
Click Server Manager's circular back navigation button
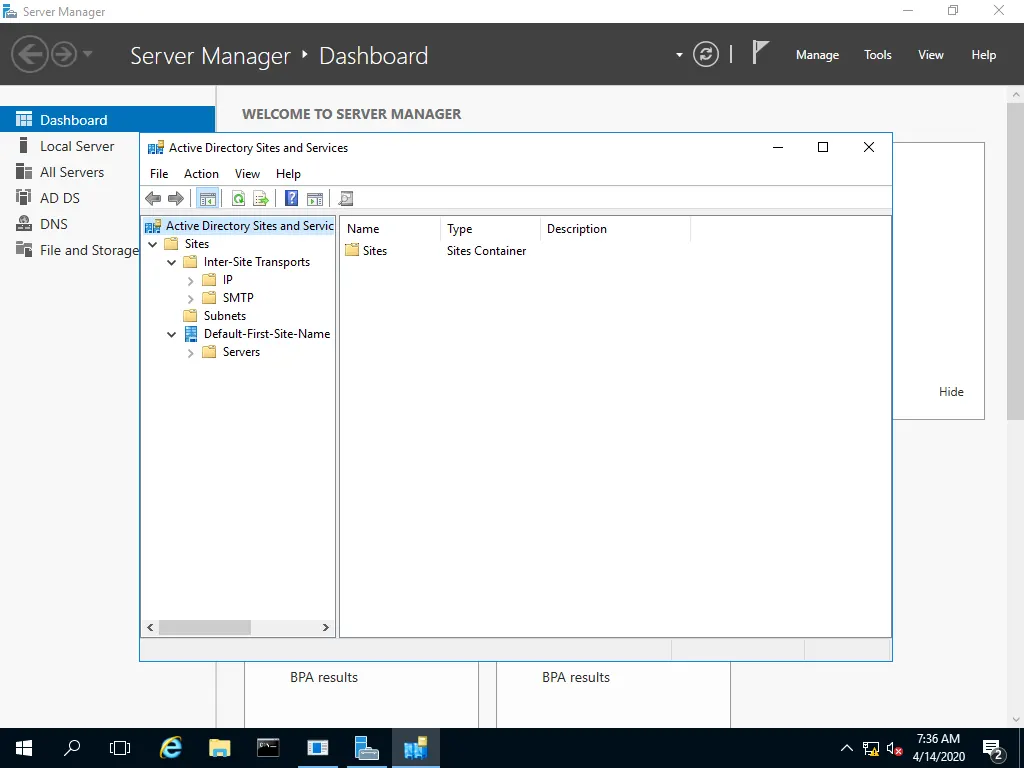point(30,54)
